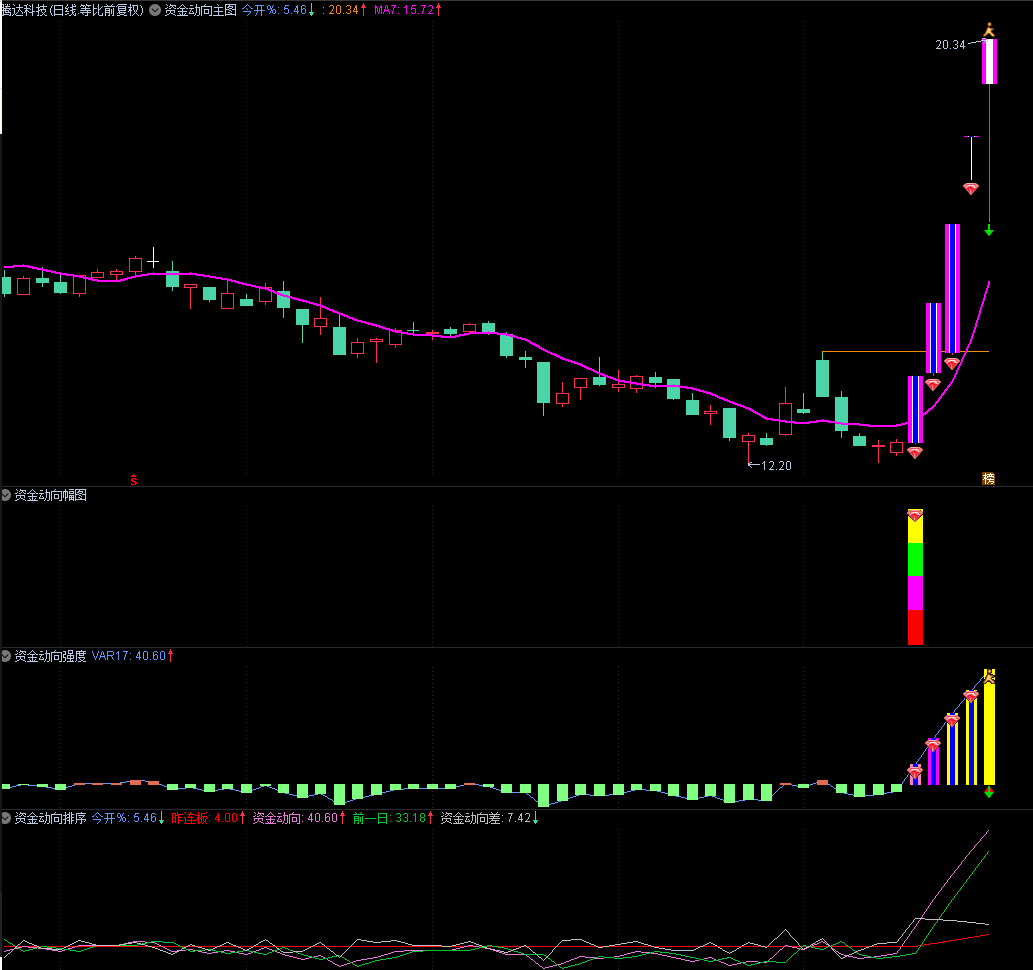The width and height of the screenshot is (1033, 970).
Task: Select the VAR17: 40.60 value label
Action: [131, 656]
